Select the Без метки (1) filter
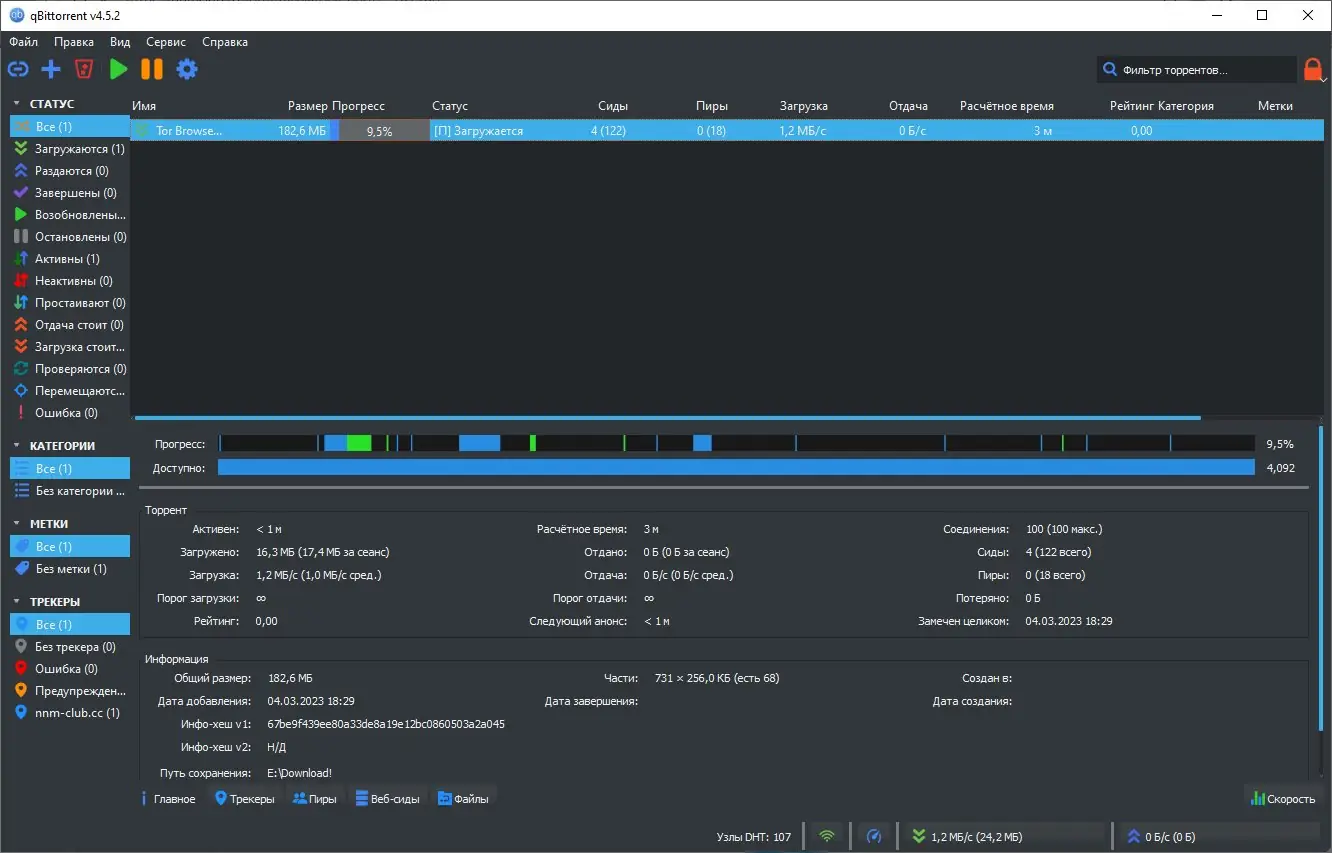1332x853 pixels. (x=70, y=569)
